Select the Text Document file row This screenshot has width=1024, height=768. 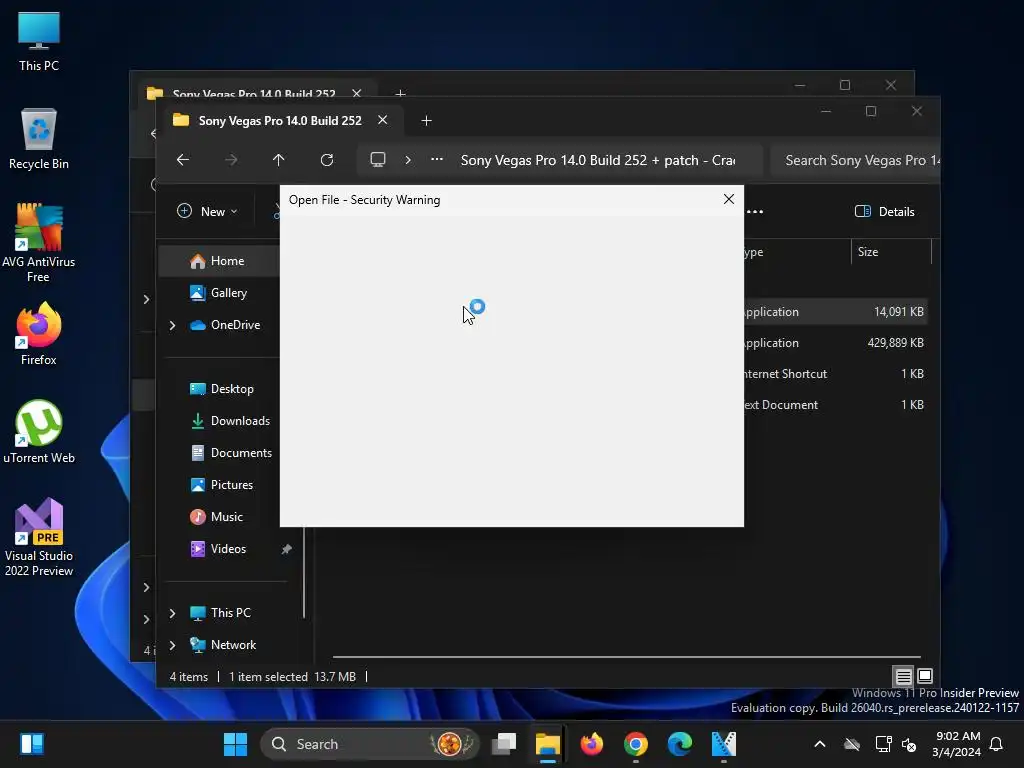pos(836,405)
